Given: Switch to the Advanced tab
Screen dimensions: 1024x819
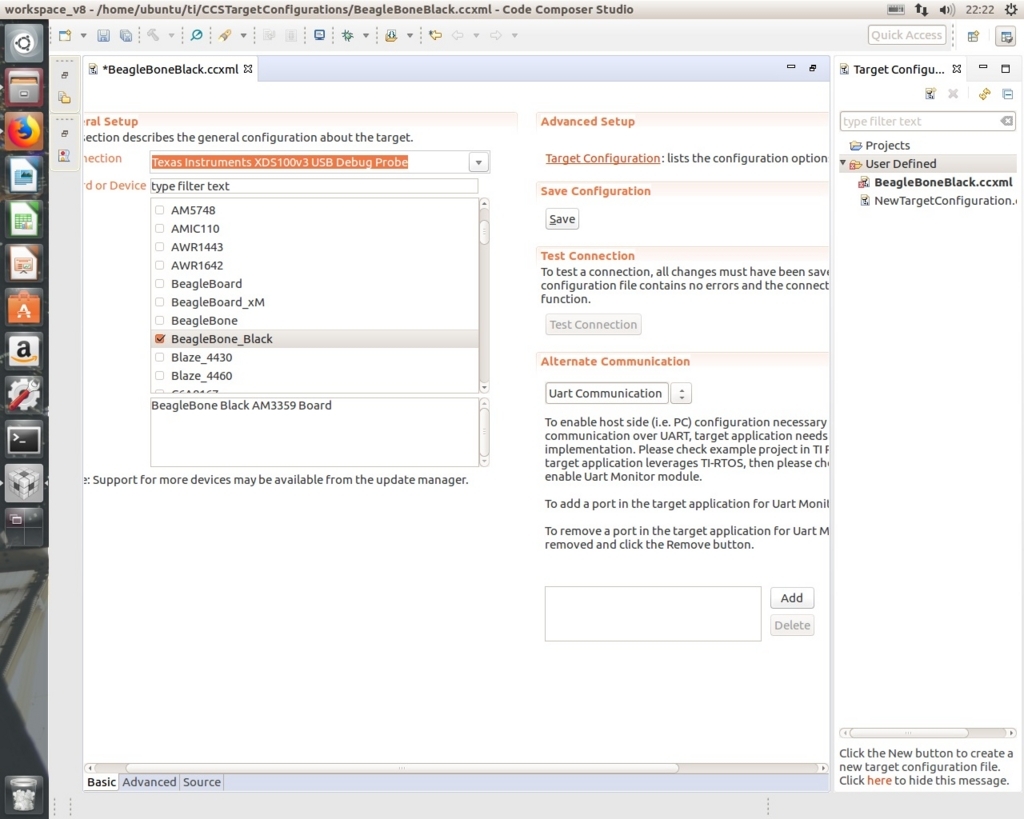Looking at the screenshot, I should coord(149,782).
